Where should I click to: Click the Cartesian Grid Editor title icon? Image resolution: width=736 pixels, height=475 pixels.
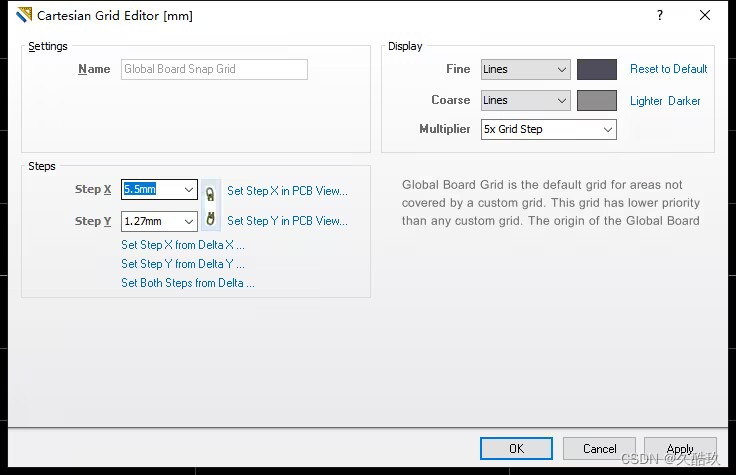coord(24,15)
